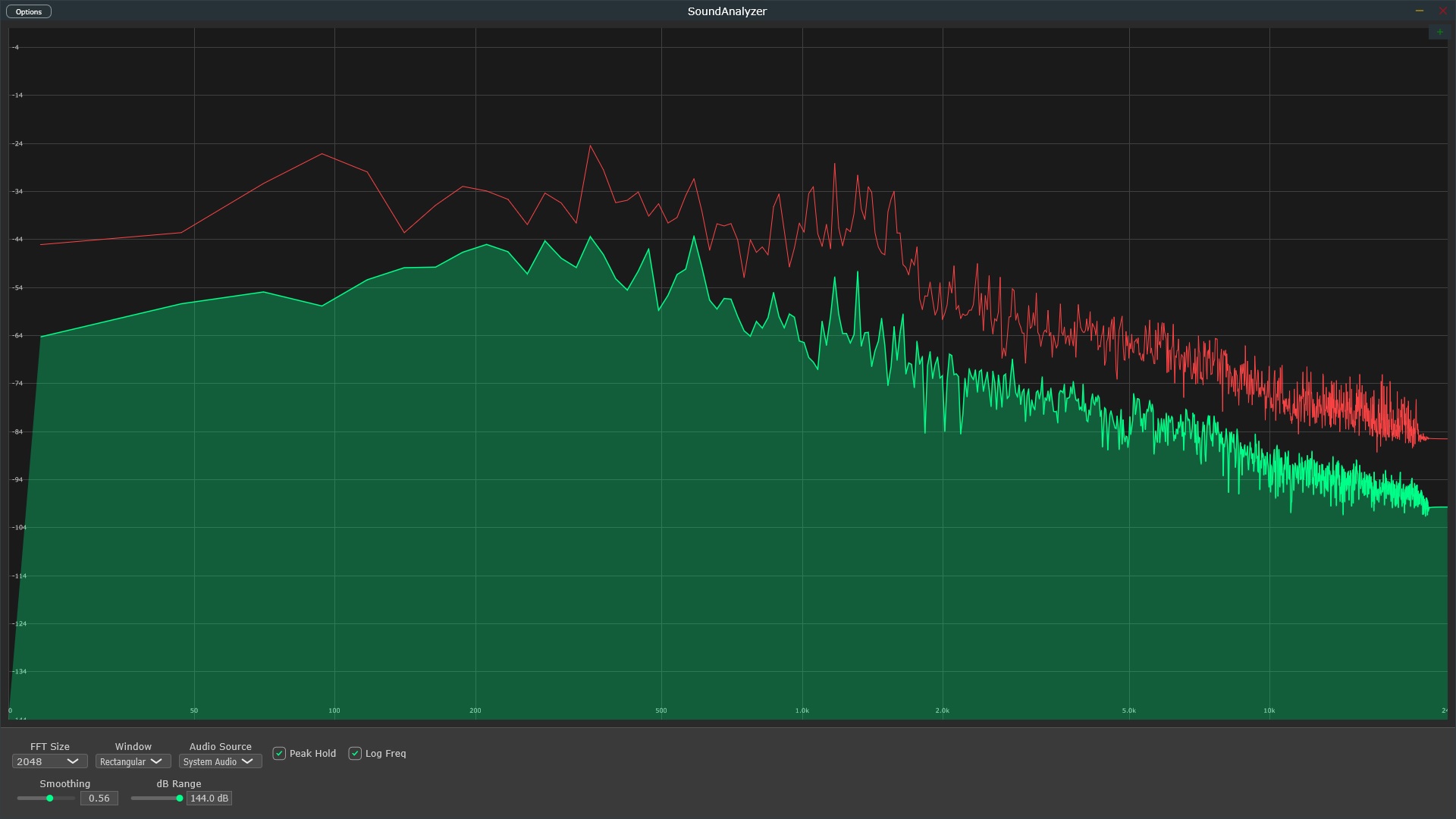Image resolution: width=1456 pixels, height=819 pixels.
Task: Expand the FFT Size dropdown
Action: coord(50,761)
